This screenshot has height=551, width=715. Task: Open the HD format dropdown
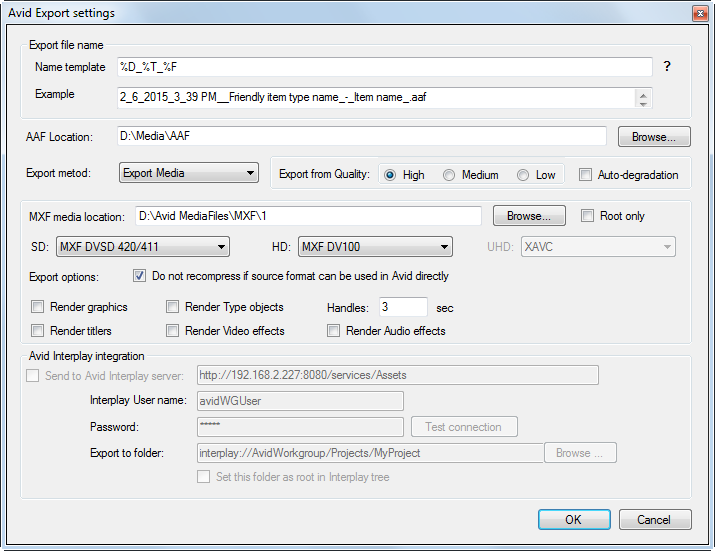click(x=375, y=247)
